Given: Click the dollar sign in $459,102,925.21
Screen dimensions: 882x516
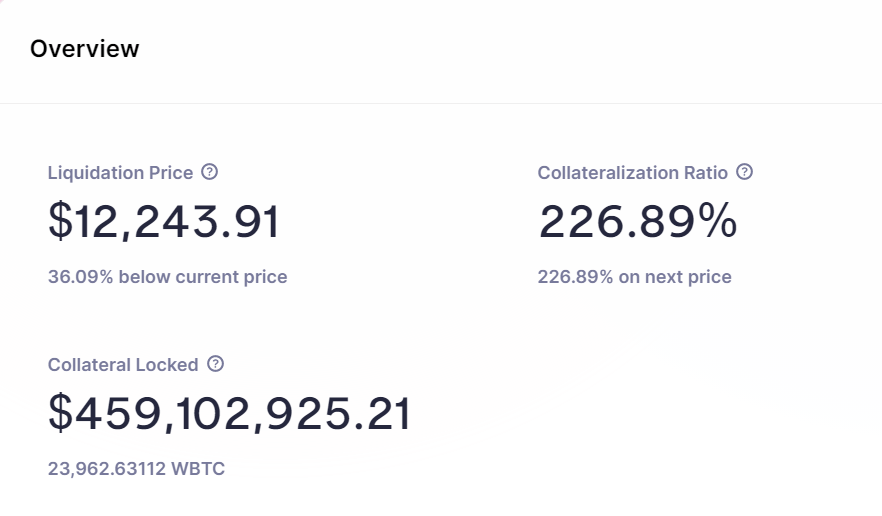Looking at the screenshot, I should point(60,412).
